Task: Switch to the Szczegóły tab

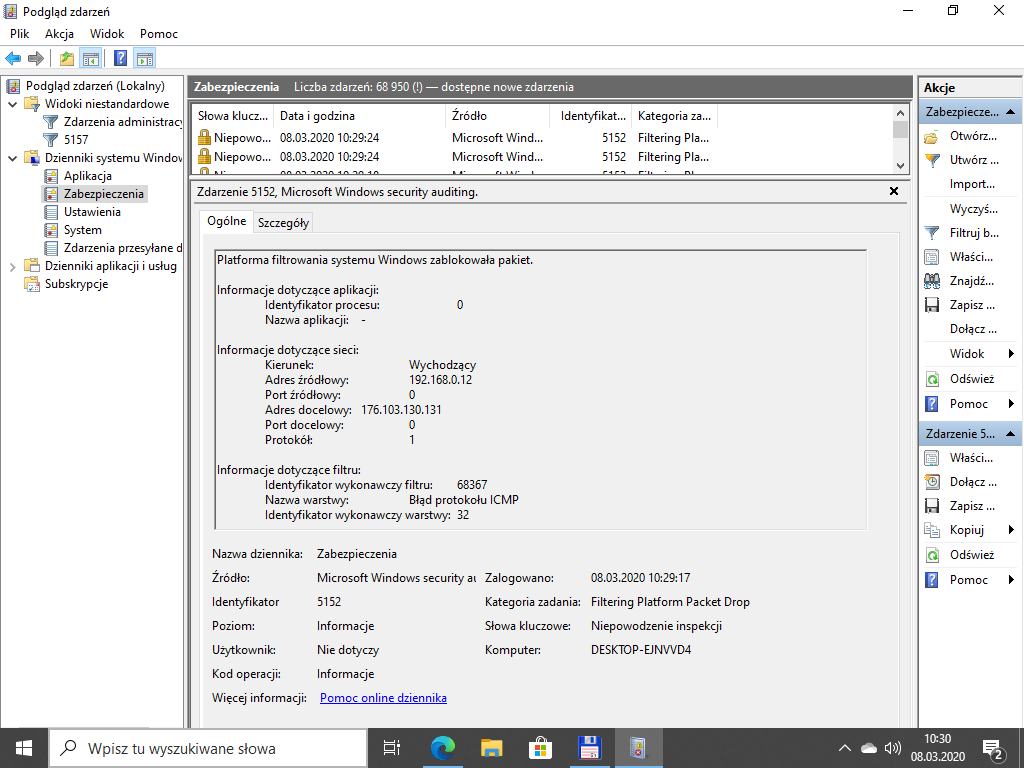Action: [283, 223]
